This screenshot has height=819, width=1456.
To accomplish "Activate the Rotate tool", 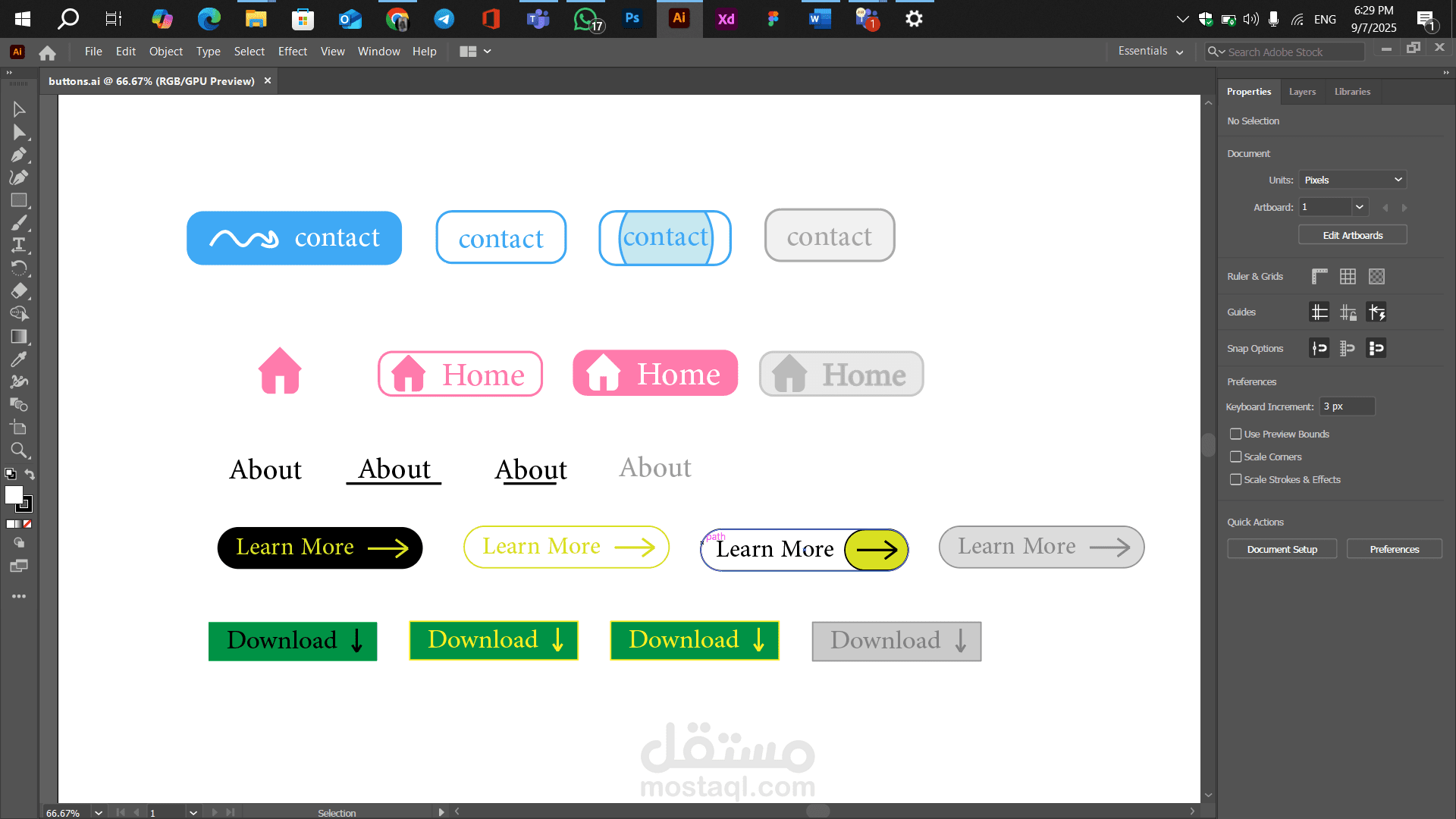I will (19, 268).
